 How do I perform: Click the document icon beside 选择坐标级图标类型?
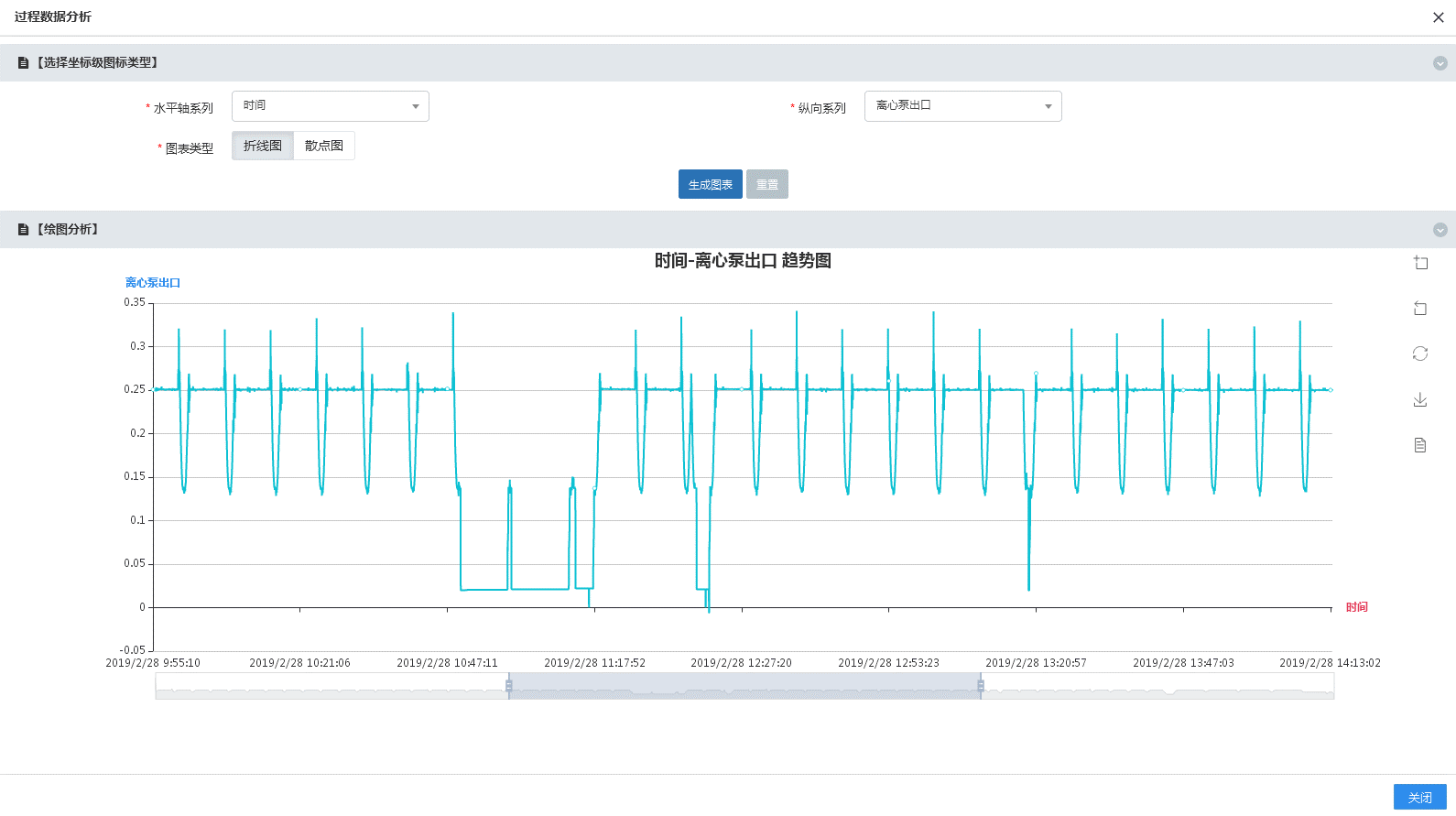[24, 63]
